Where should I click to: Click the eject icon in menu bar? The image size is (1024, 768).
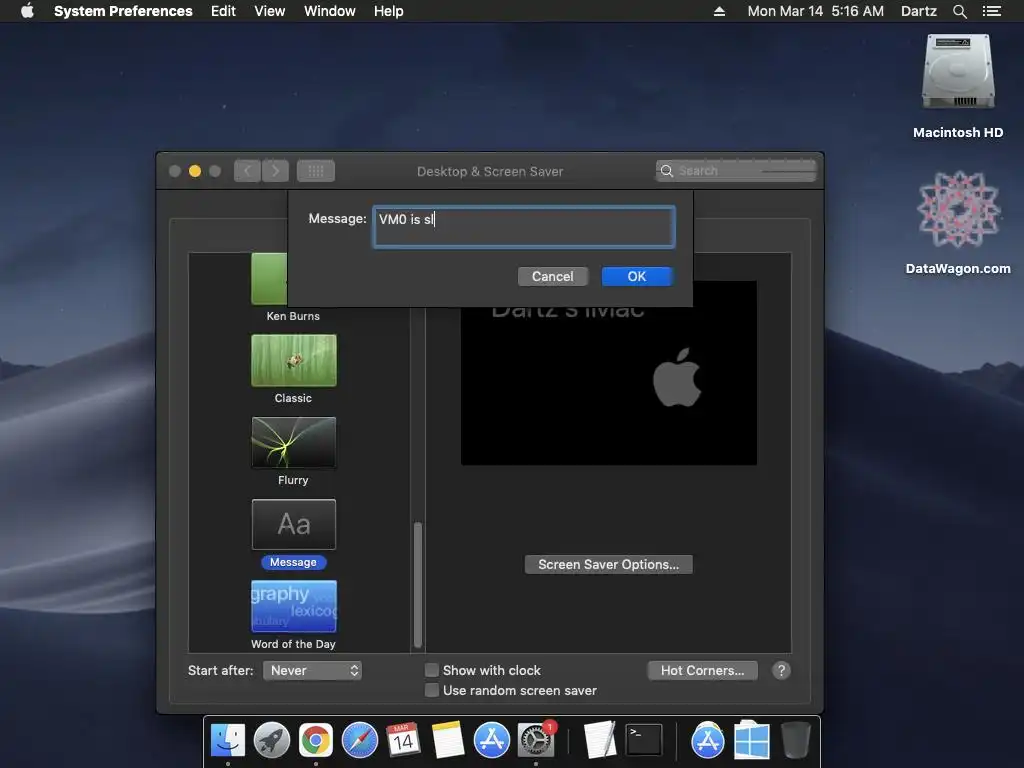coord(719,11)
